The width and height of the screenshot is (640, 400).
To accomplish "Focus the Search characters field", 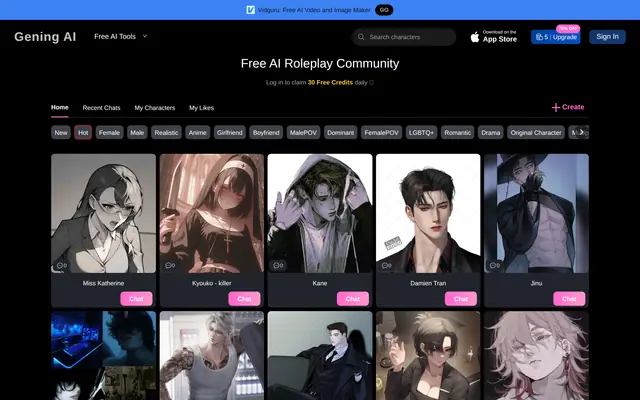I will pyautogui.click(x=404, y=37).
